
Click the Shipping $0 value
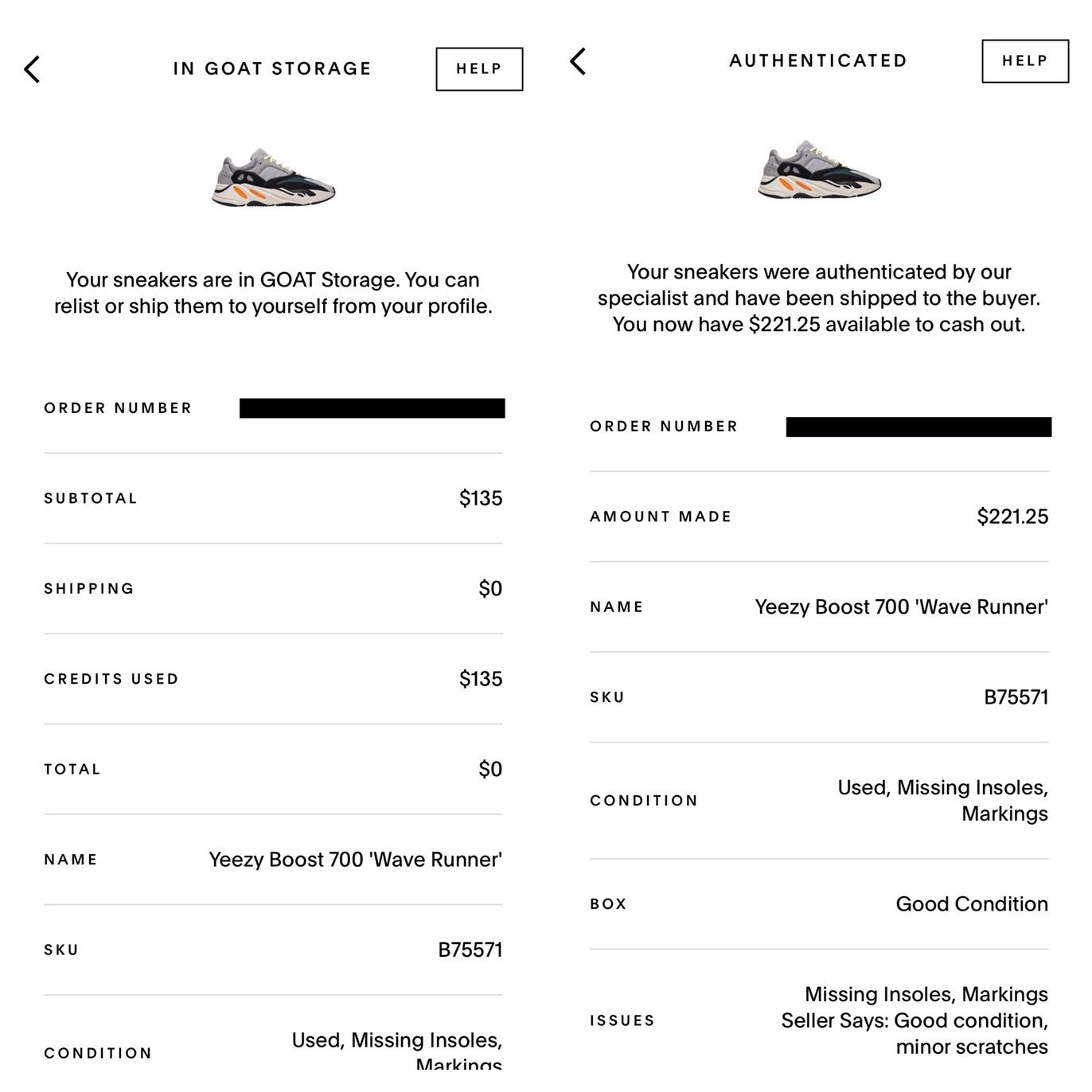point(490,589)
